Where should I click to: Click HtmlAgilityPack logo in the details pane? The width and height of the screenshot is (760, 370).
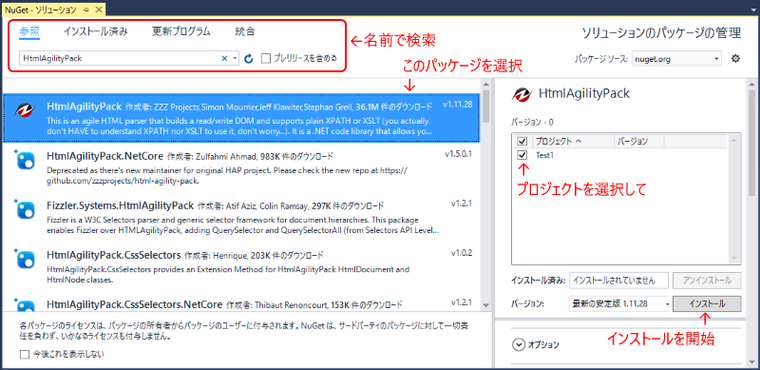[x=522, y=95]
